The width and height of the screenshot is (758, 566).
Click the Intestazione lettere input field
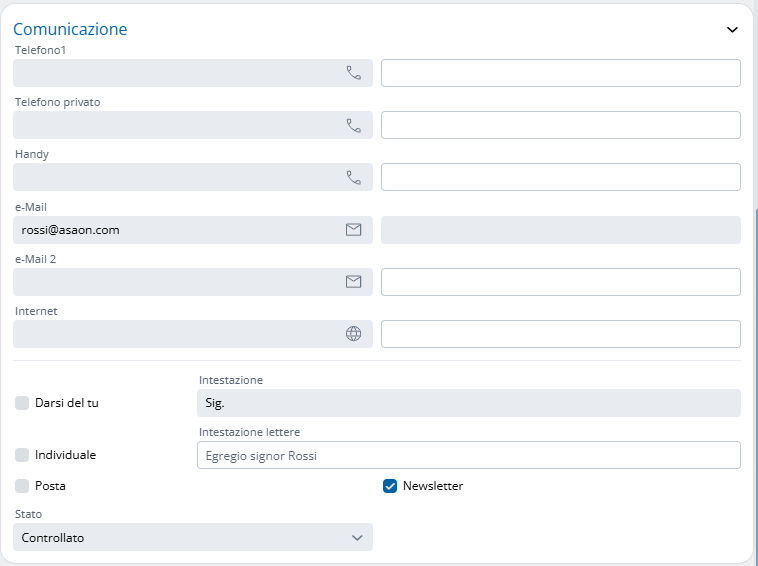click(x=468, y=456)
